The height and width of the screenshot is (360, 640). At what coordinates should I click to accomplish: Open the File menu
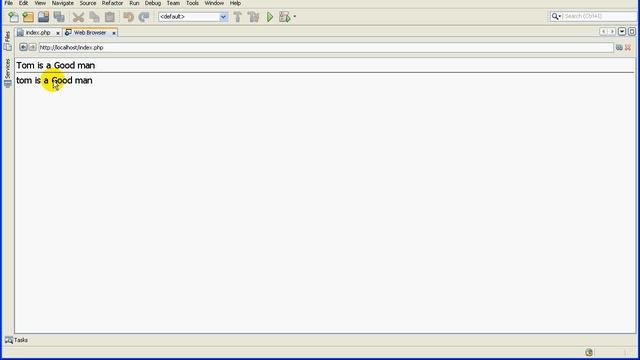pos(9,3)
